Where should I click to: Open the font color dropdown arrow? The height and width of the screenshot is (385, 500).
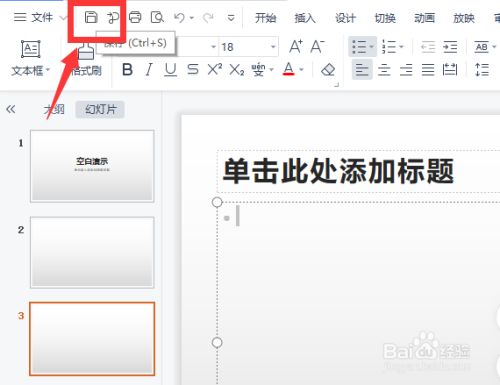click(301, 70)
